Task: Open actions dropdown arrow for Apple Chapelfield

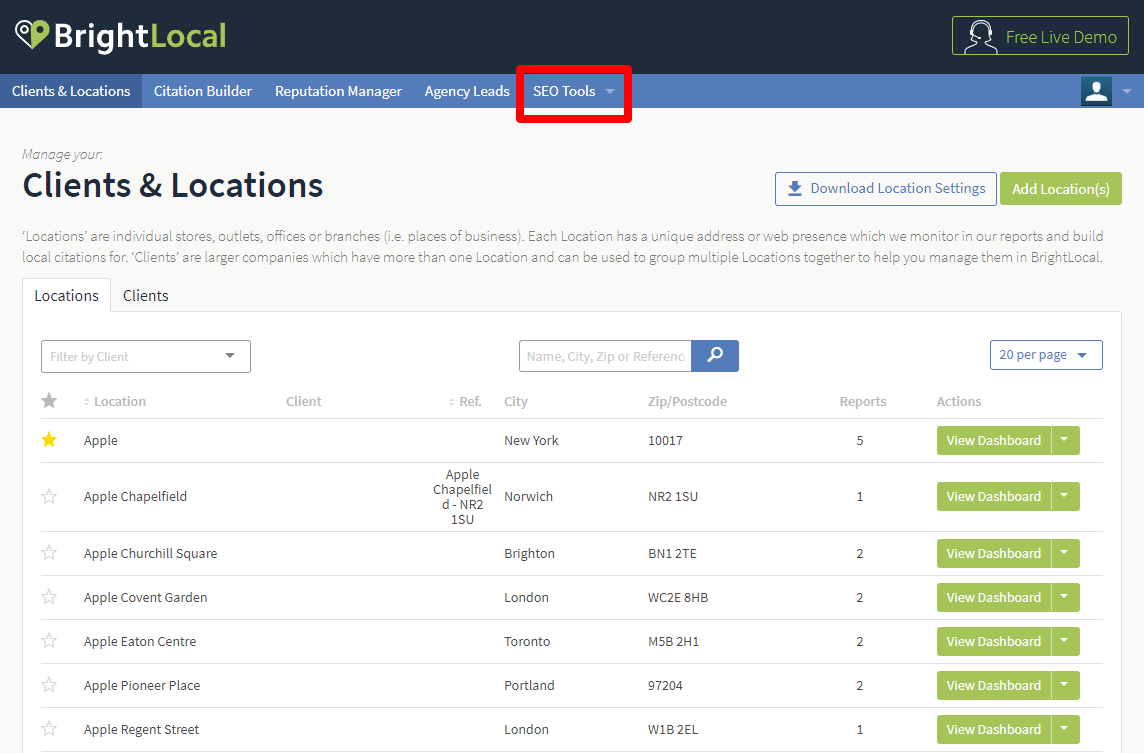Action: 1065,496
